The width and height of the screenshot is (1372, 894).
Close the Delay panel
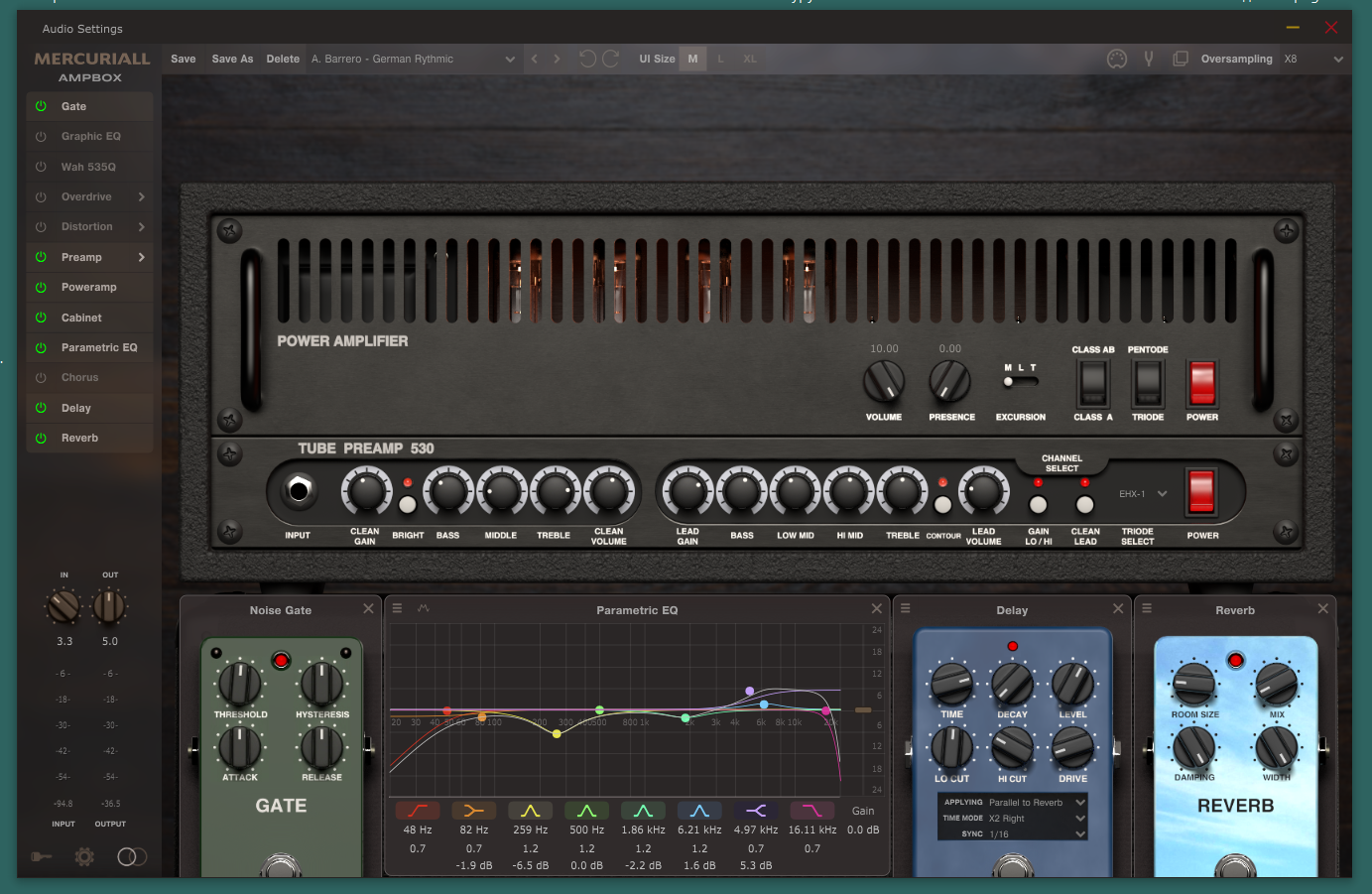click(1118, 608)
